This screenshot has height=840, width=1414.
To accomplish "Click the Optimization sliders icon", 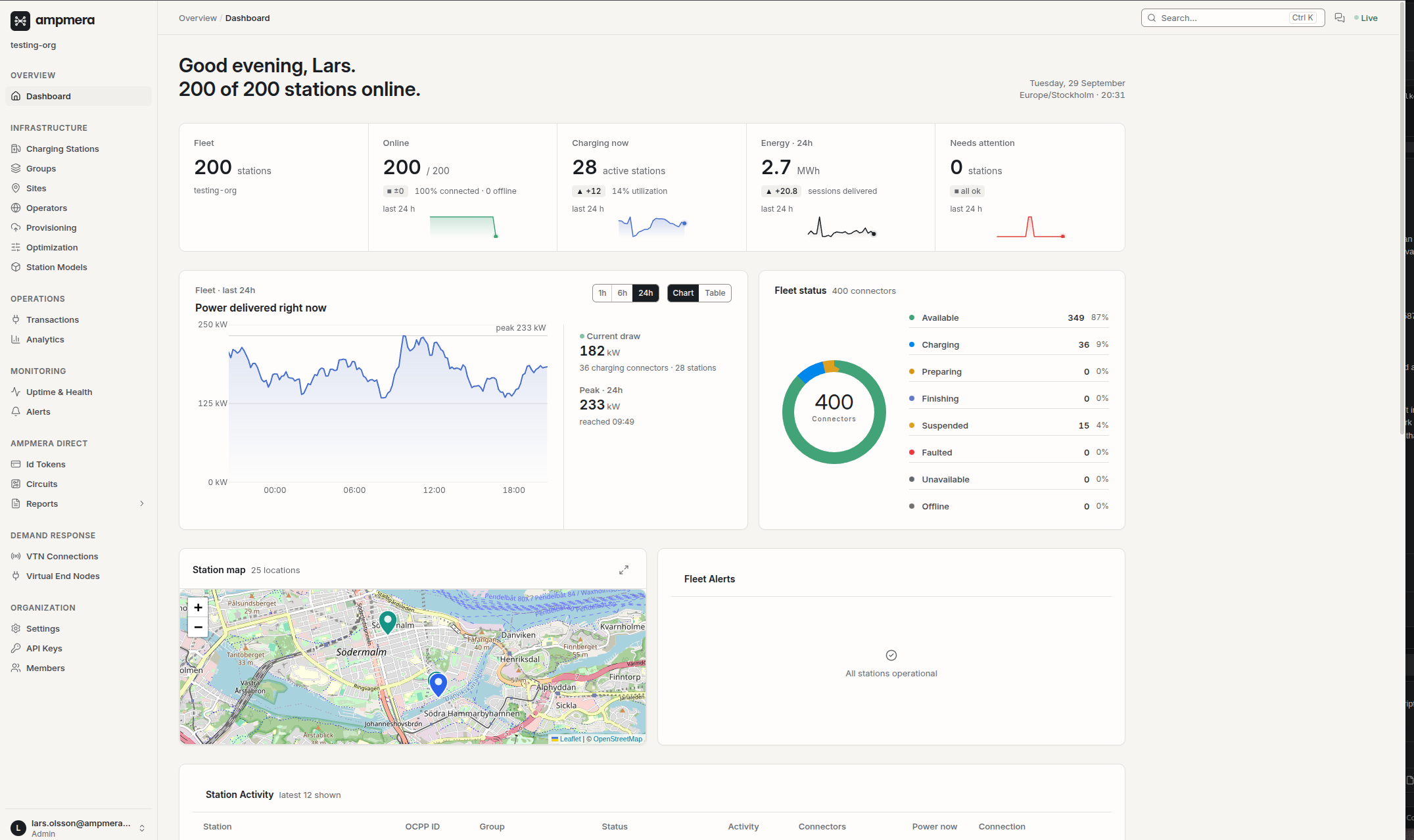I will coord(16,248).
